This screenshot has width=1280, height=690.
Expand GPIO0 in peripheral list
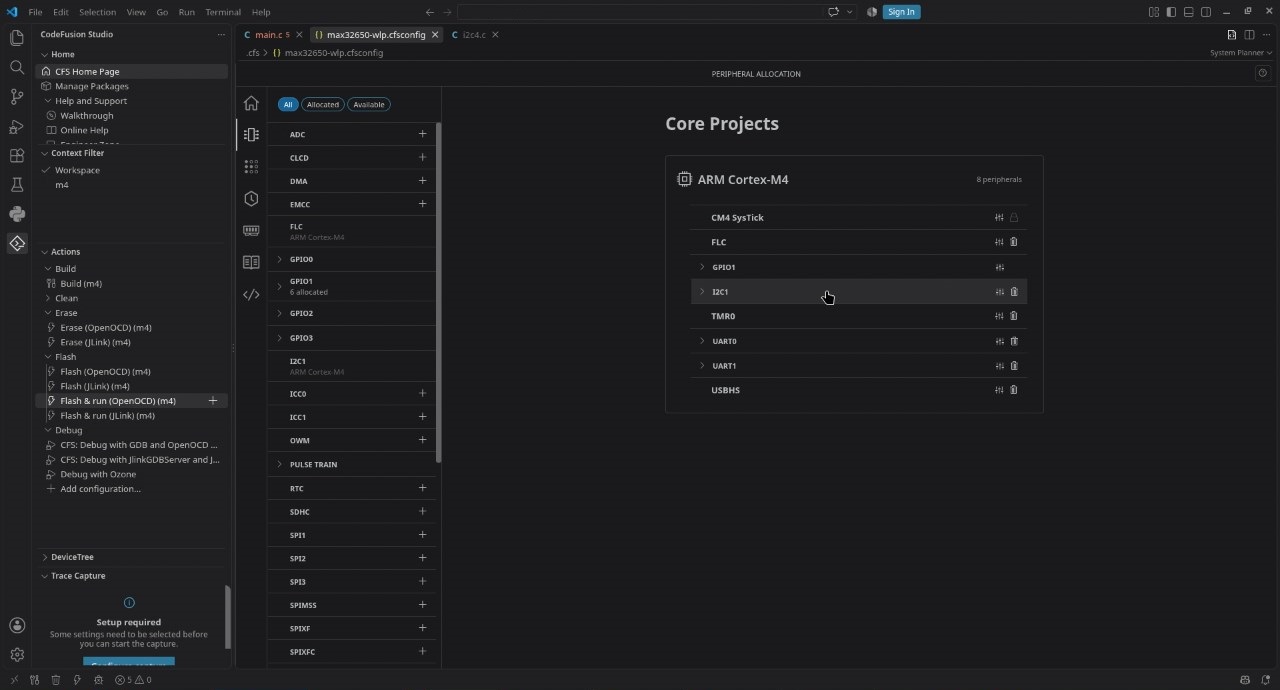[x=280, y=259]
